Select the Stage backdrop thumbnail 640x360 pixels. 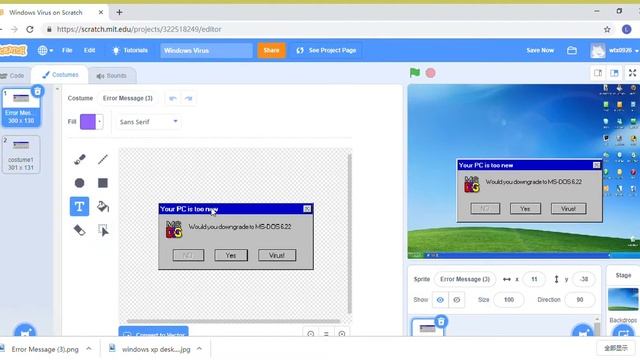(x=623, y=299)
